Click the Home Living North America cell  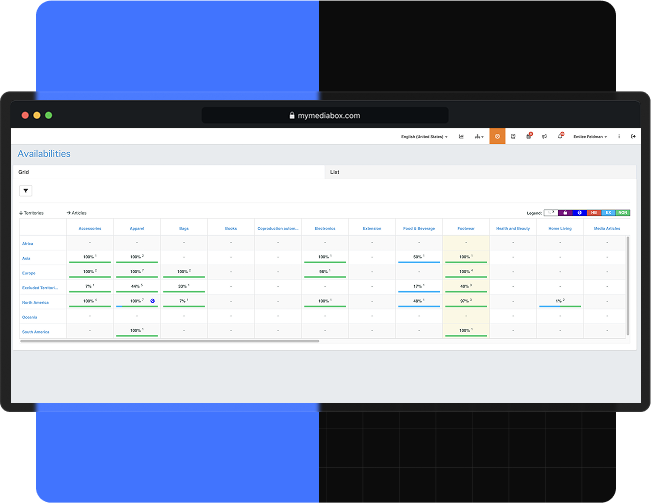pyautogui.click(x=559, y=301)
